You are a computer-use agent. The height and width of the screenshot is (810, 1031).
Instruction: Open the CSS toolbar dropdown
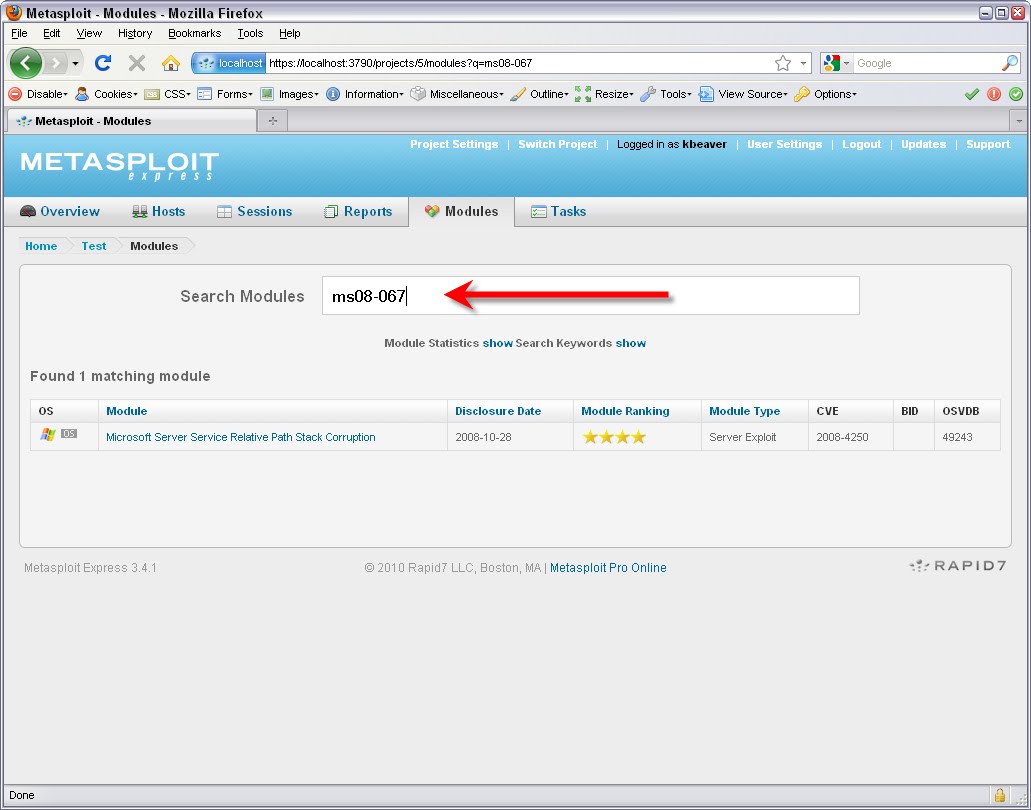tap(168, 94)
